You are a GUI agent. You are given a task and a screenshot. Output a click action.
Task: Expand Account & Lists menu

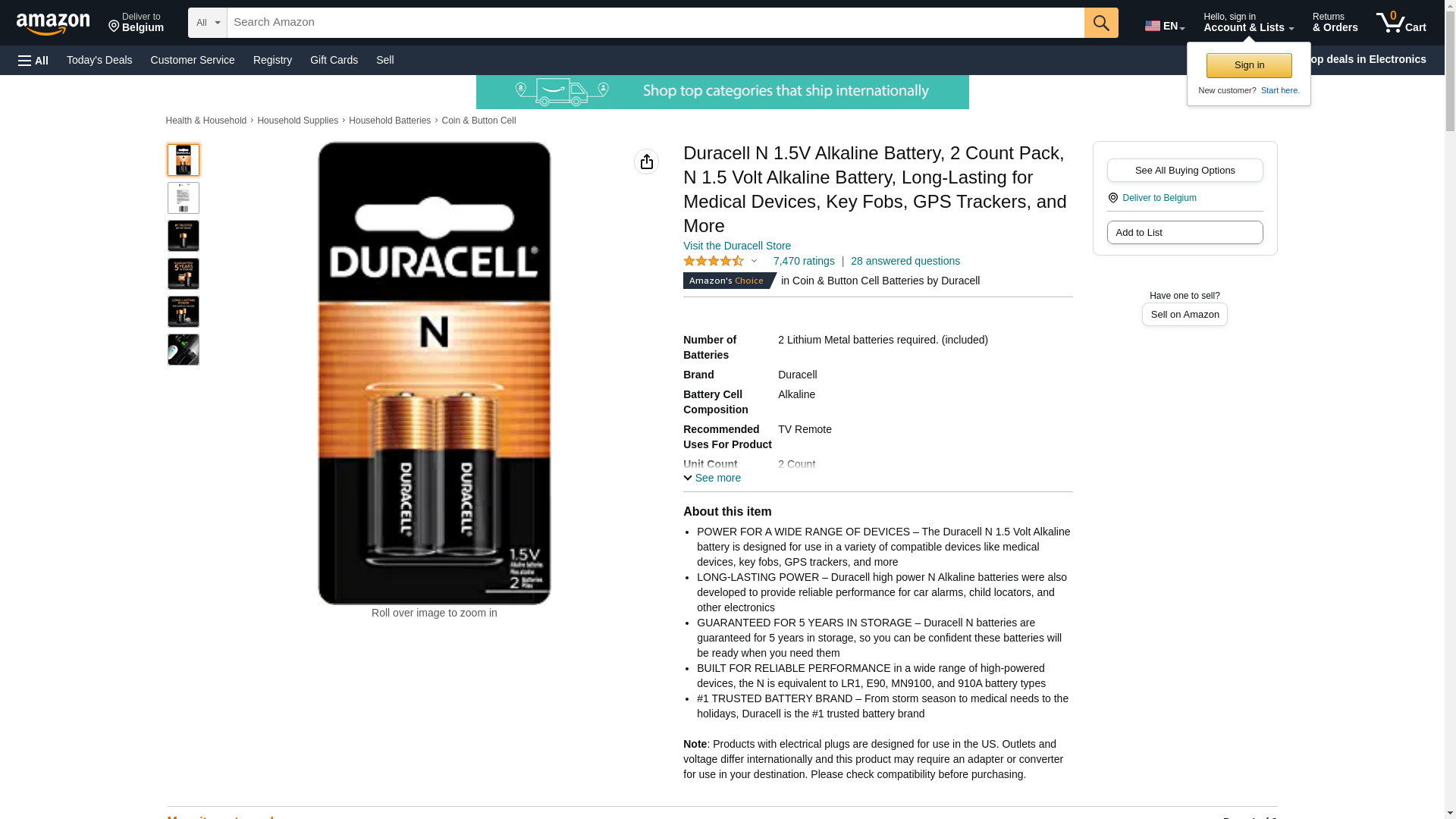point(1248,23)
